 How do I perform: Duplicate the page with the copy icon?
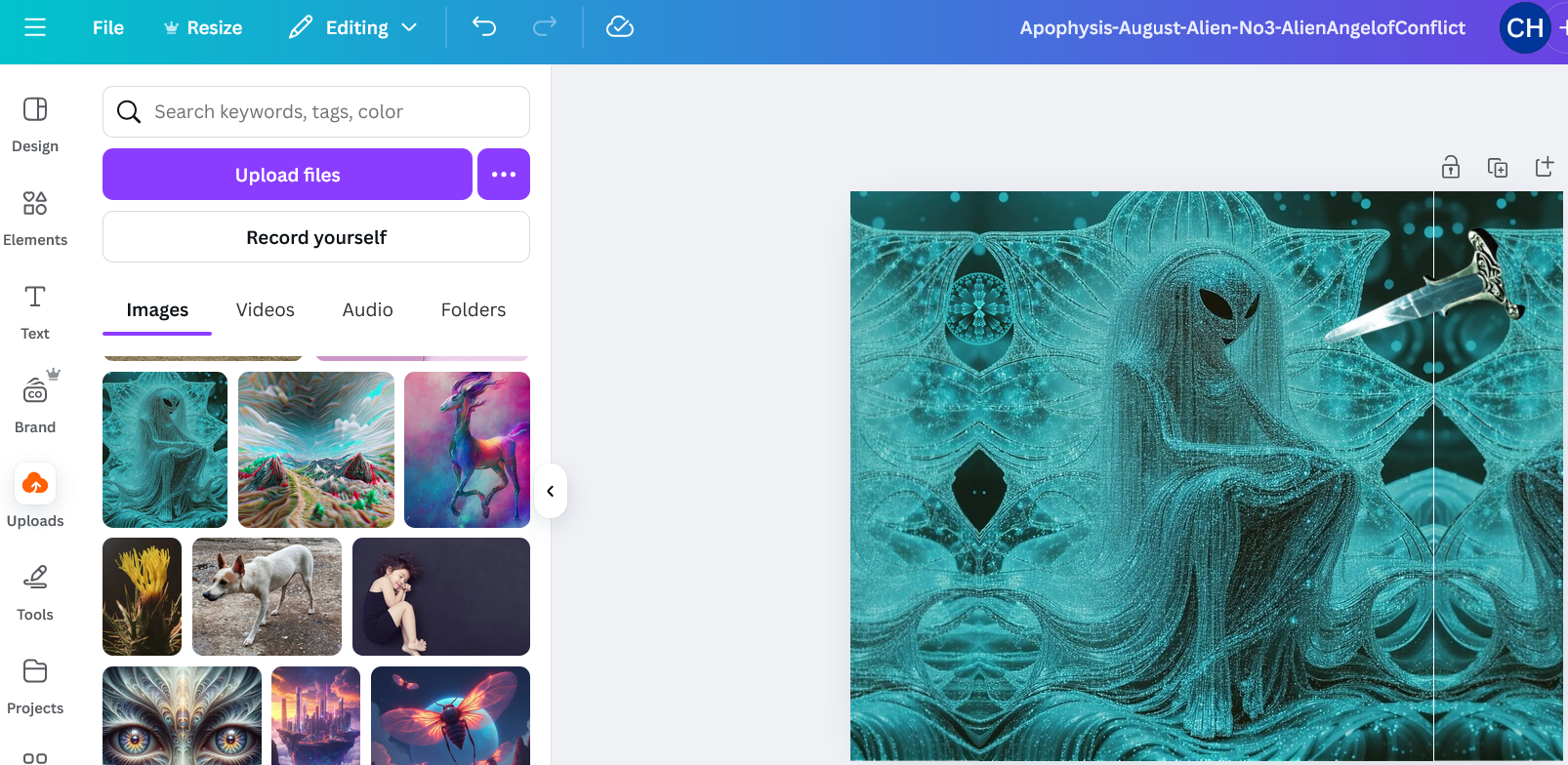(1498, 167)
